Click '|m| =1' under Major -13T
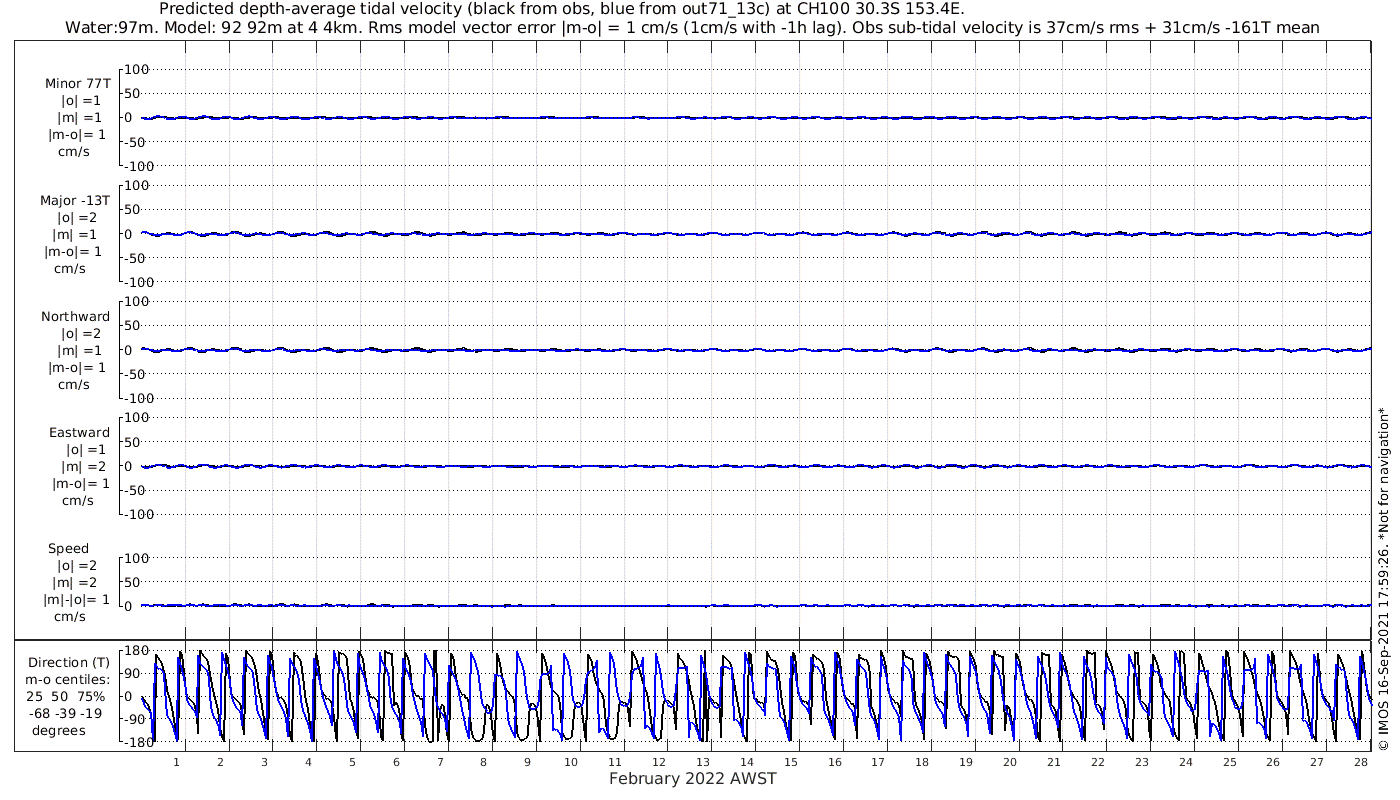 pos(77,235)
